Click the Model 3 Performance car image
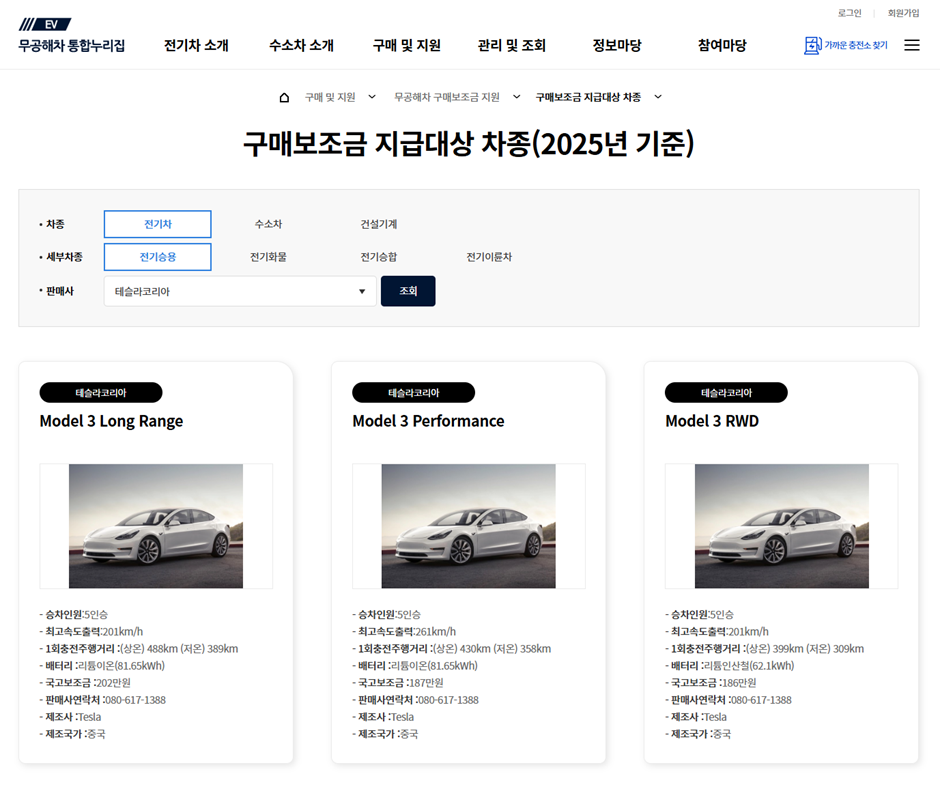This screenshot has height=787, width=940. point(469,526)
